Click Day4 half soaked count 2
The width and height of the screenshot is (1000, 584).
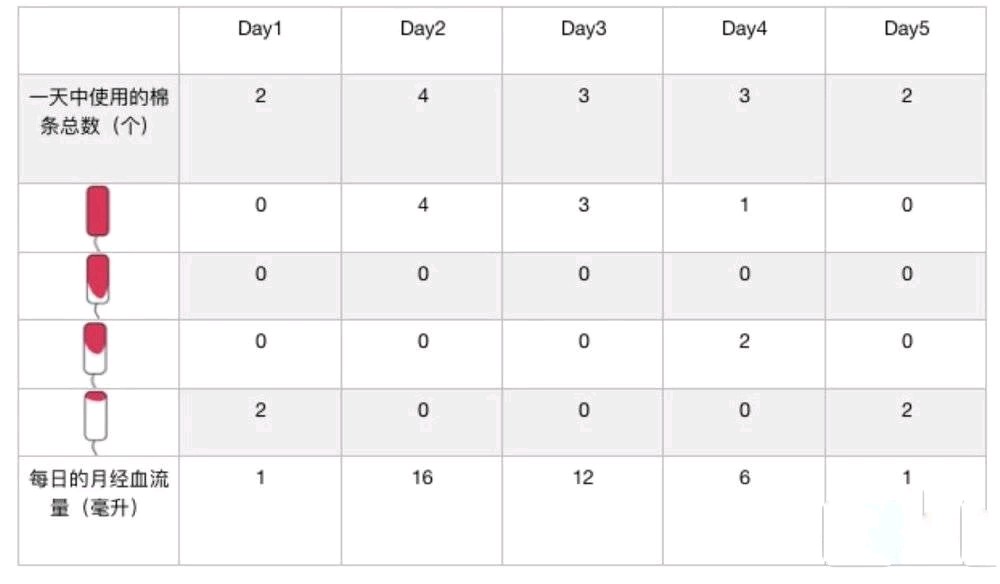coord(744,341)
